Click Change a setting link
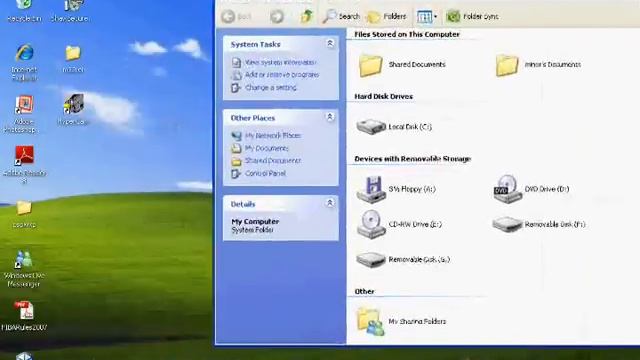Screen dimensions: 640x360 click(x=271, y=87)
